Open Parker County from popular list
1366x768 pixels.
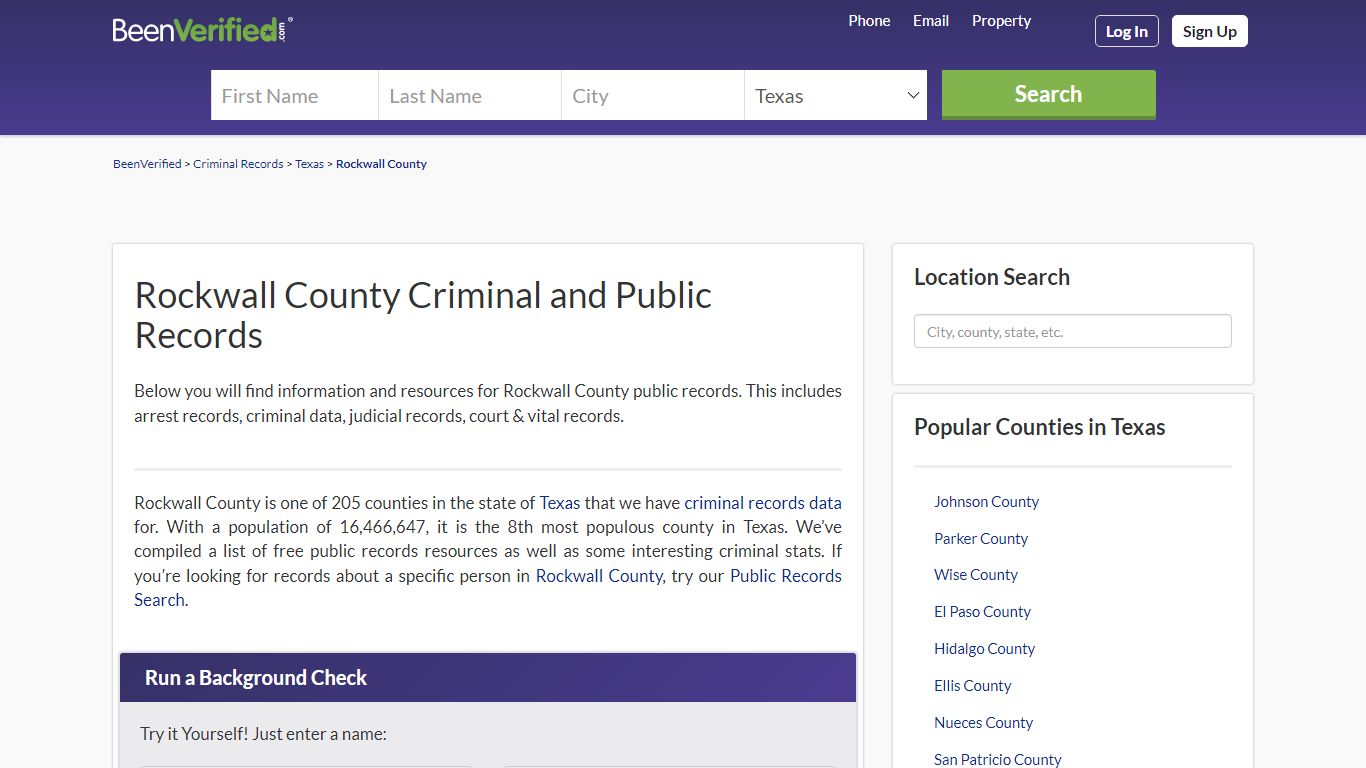(x=981, y=539)
